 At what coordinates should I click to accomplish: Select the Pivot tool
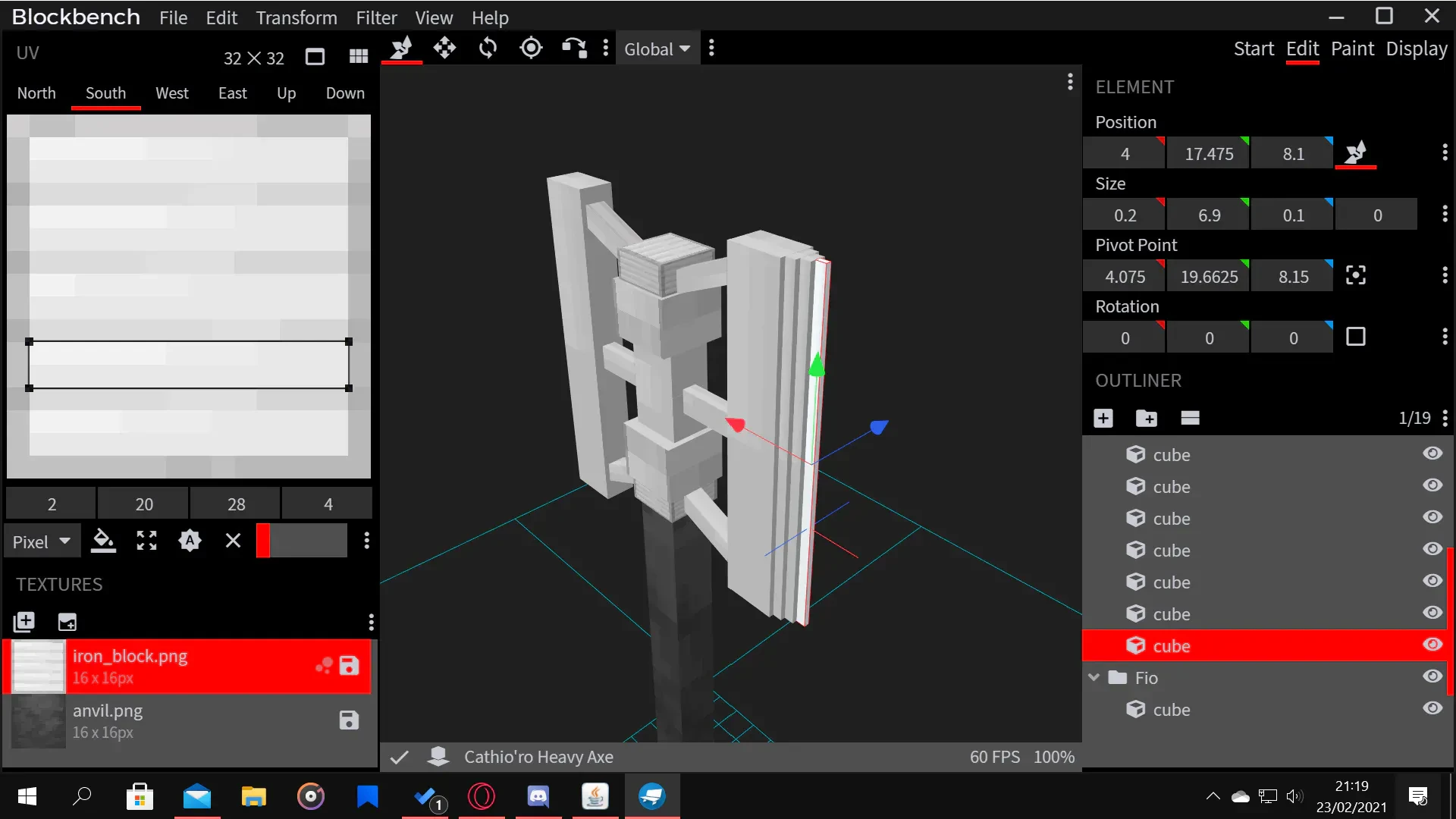click(531, 49)
